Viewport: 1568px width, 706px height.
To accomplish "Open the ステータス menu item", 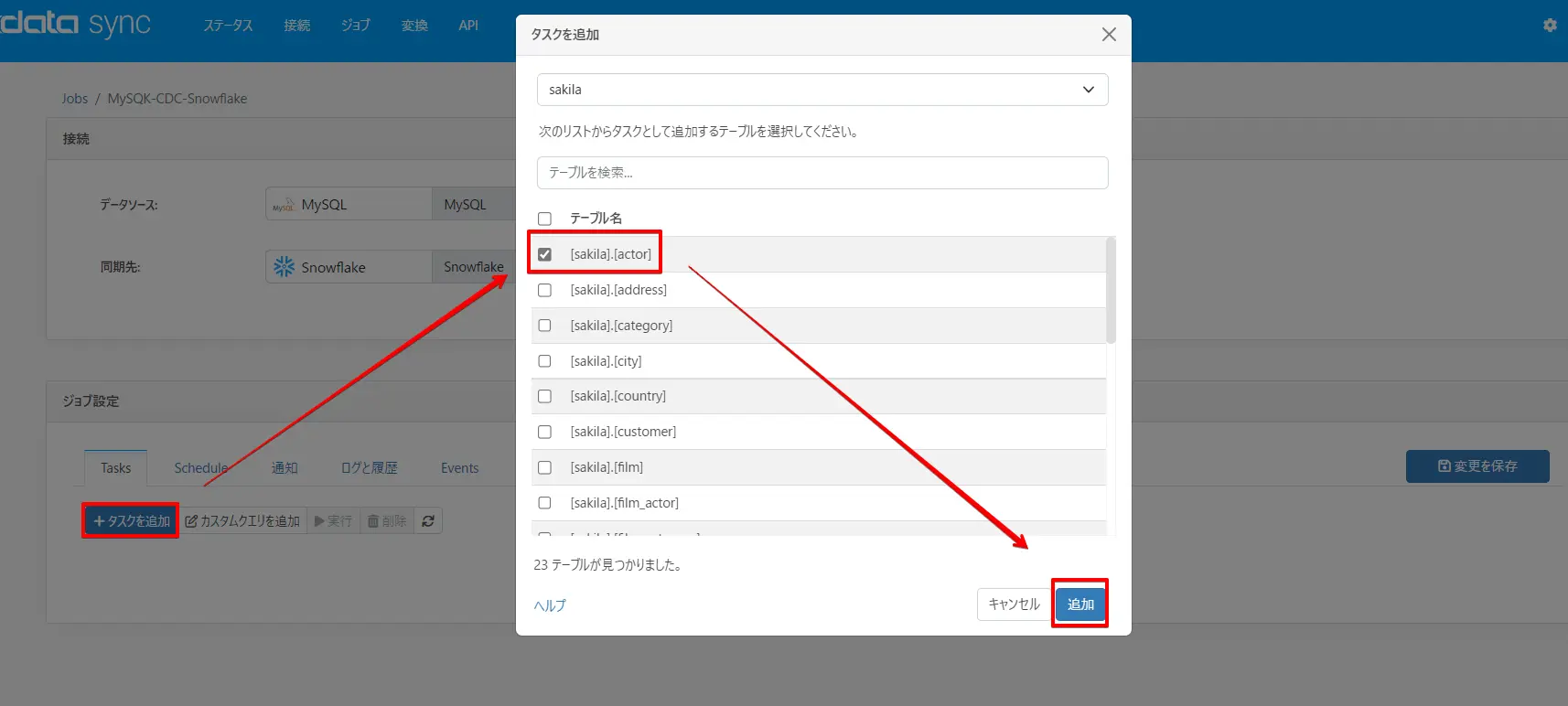I will (x=228, y=26).
